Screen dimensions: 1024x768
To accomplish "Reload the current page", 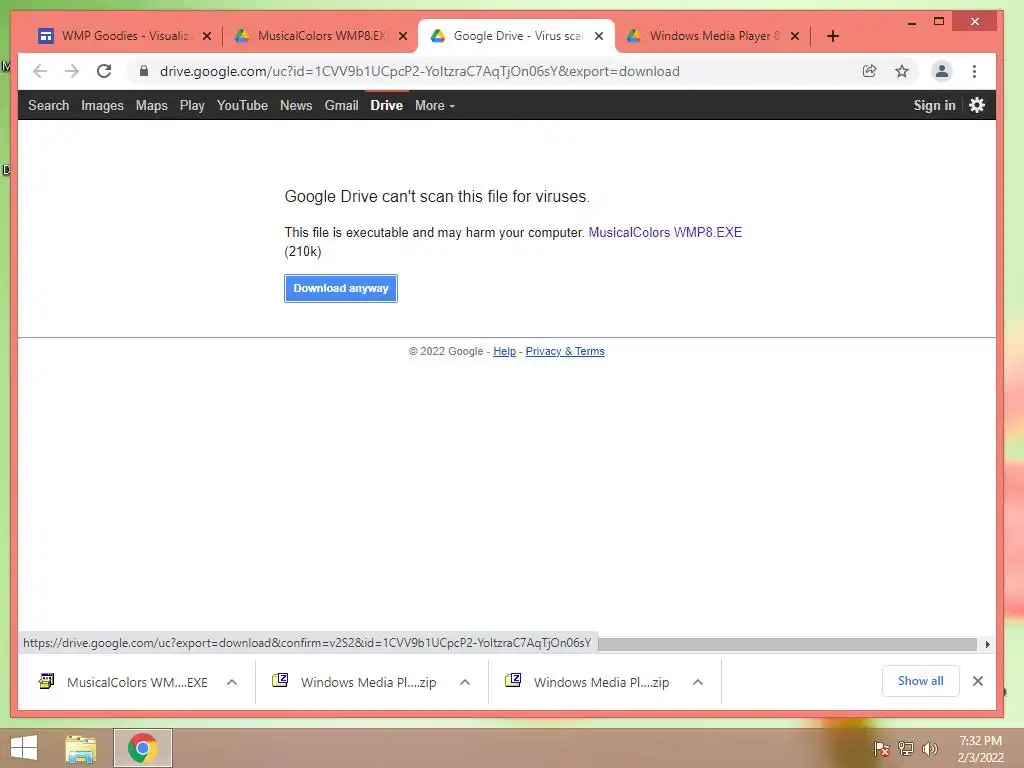I will (x=104, y=71).
